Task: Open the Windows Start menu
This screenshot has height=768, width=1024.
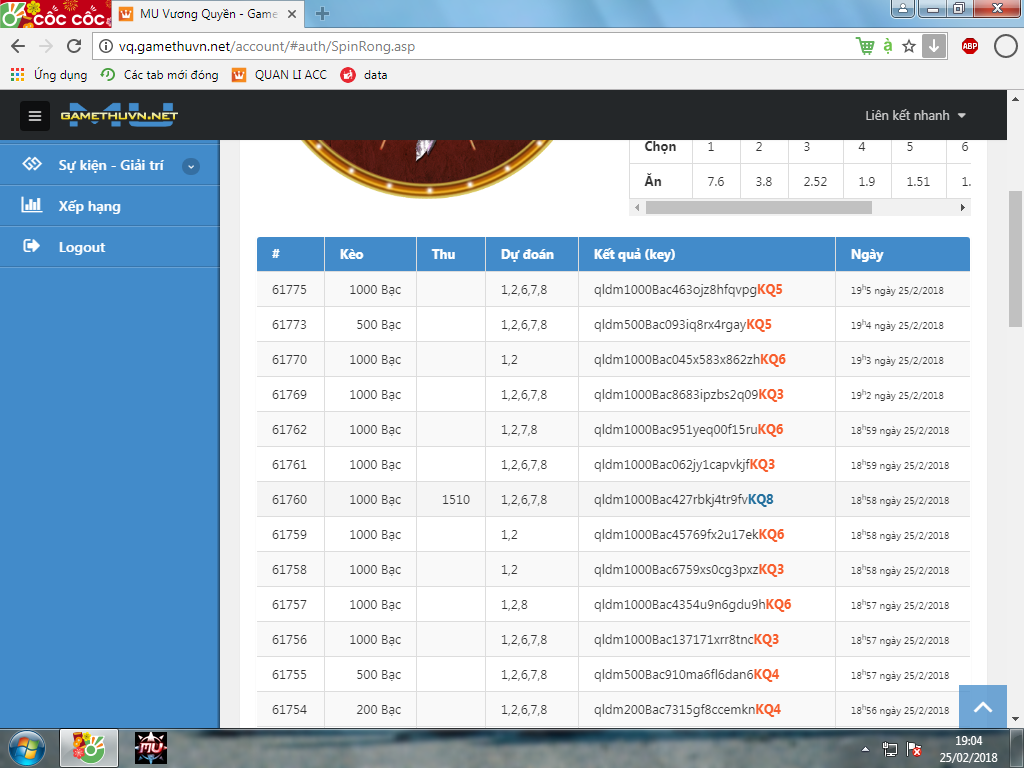Action: click(x=27, y=748)
